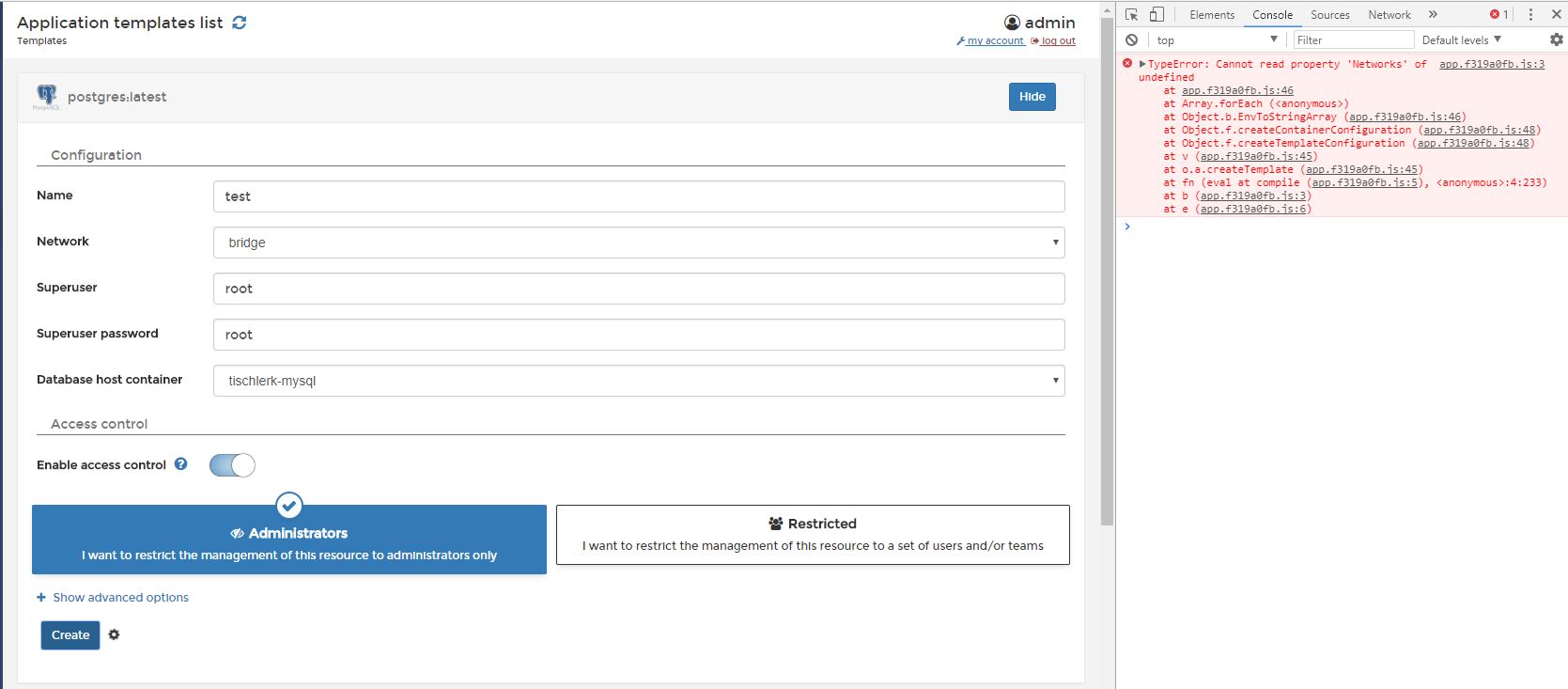Click the console Filter input
The image size is (1568, 689).
coord(1353,39)
